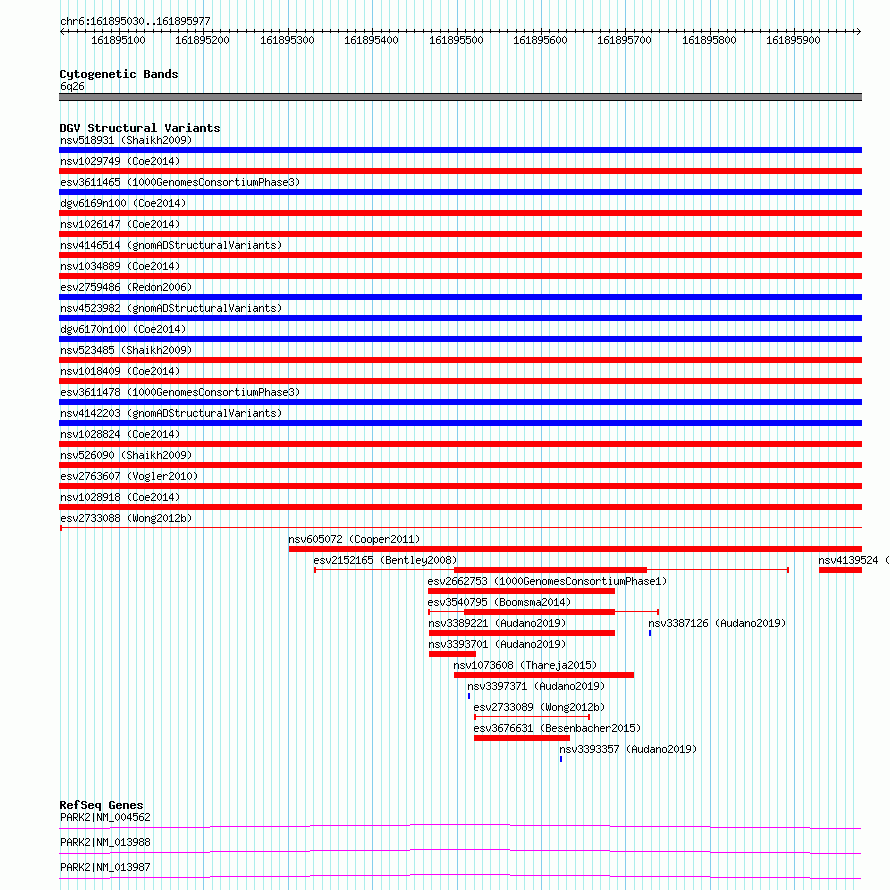Select nsv3397371 (Audano2019) label
This screenshot has width=890, height=890.
536,686
